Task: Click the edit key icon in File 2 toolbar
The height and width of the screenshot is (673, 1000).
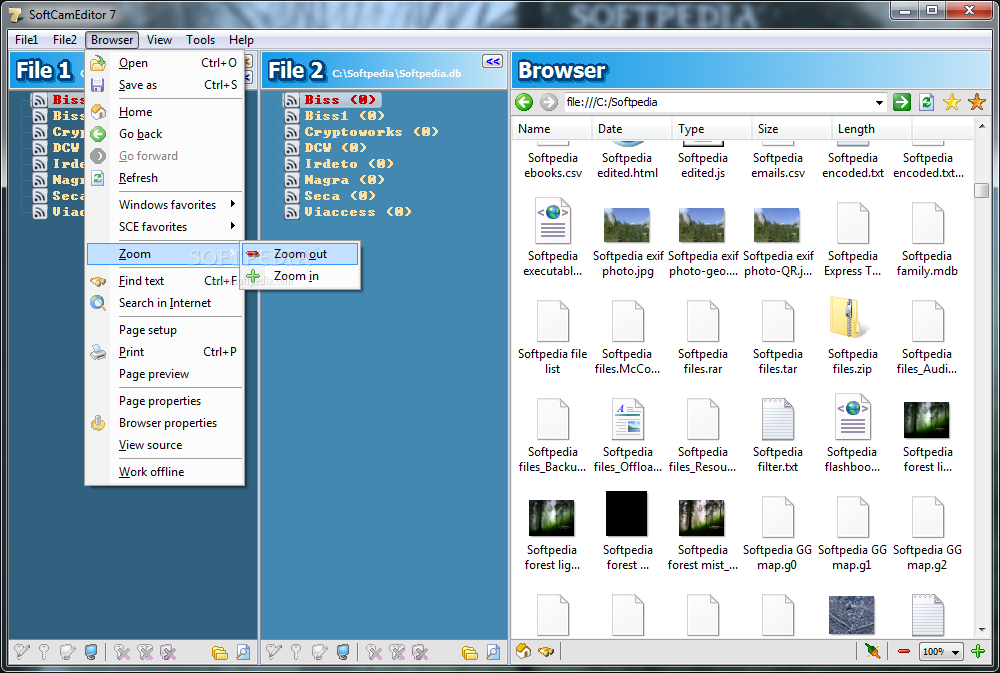Action: click(274, 651)
